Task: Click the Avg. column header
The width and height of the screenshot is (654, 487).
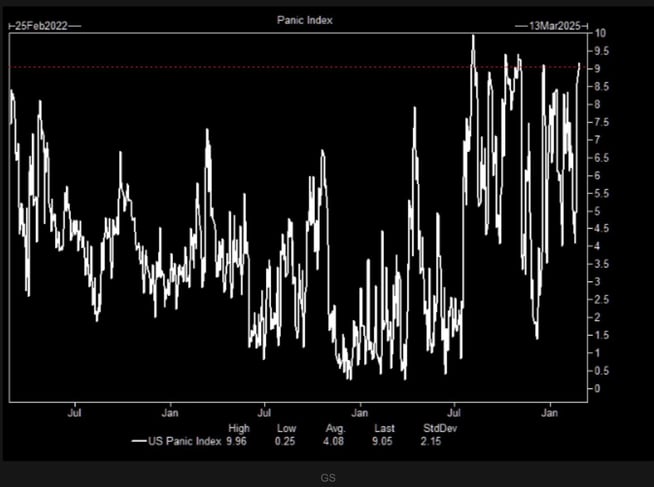Action: point(336,429)
